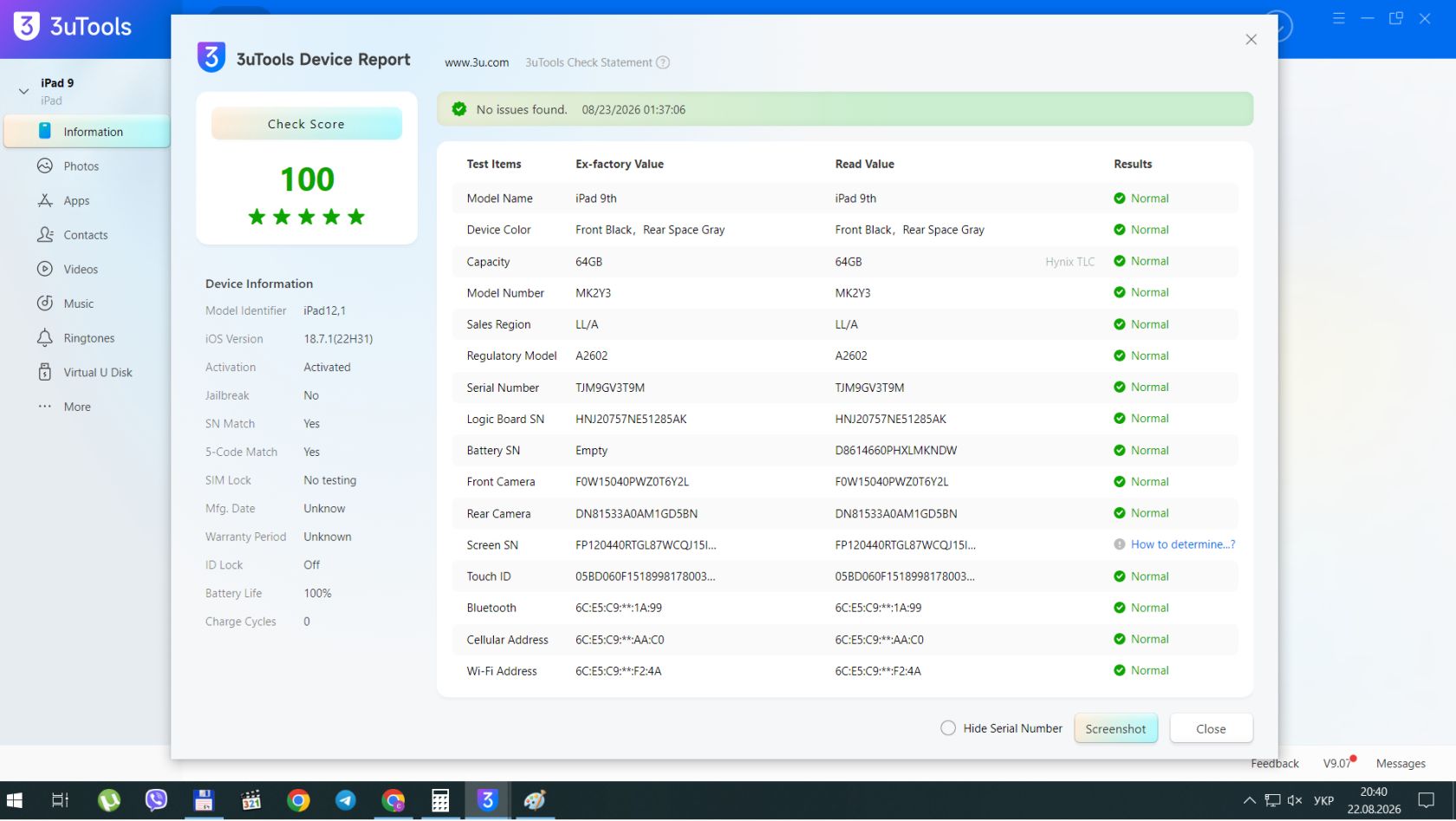The image size is (1456, 821).
Task: Open the Photos section in sidebar
Action: coord(81,166)
